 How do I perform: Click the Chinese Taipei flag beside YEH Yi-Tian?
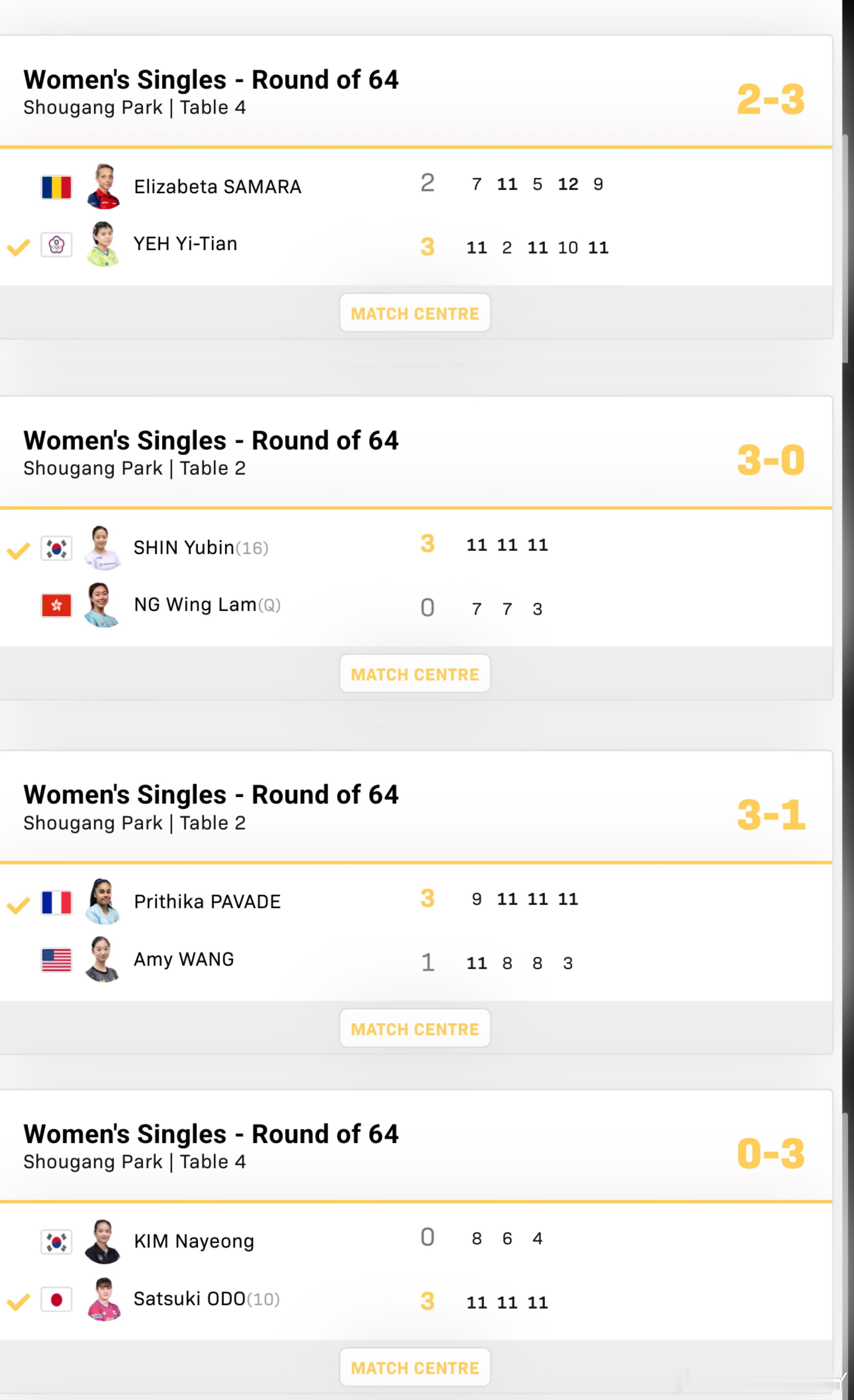click(x=56, y=245)
